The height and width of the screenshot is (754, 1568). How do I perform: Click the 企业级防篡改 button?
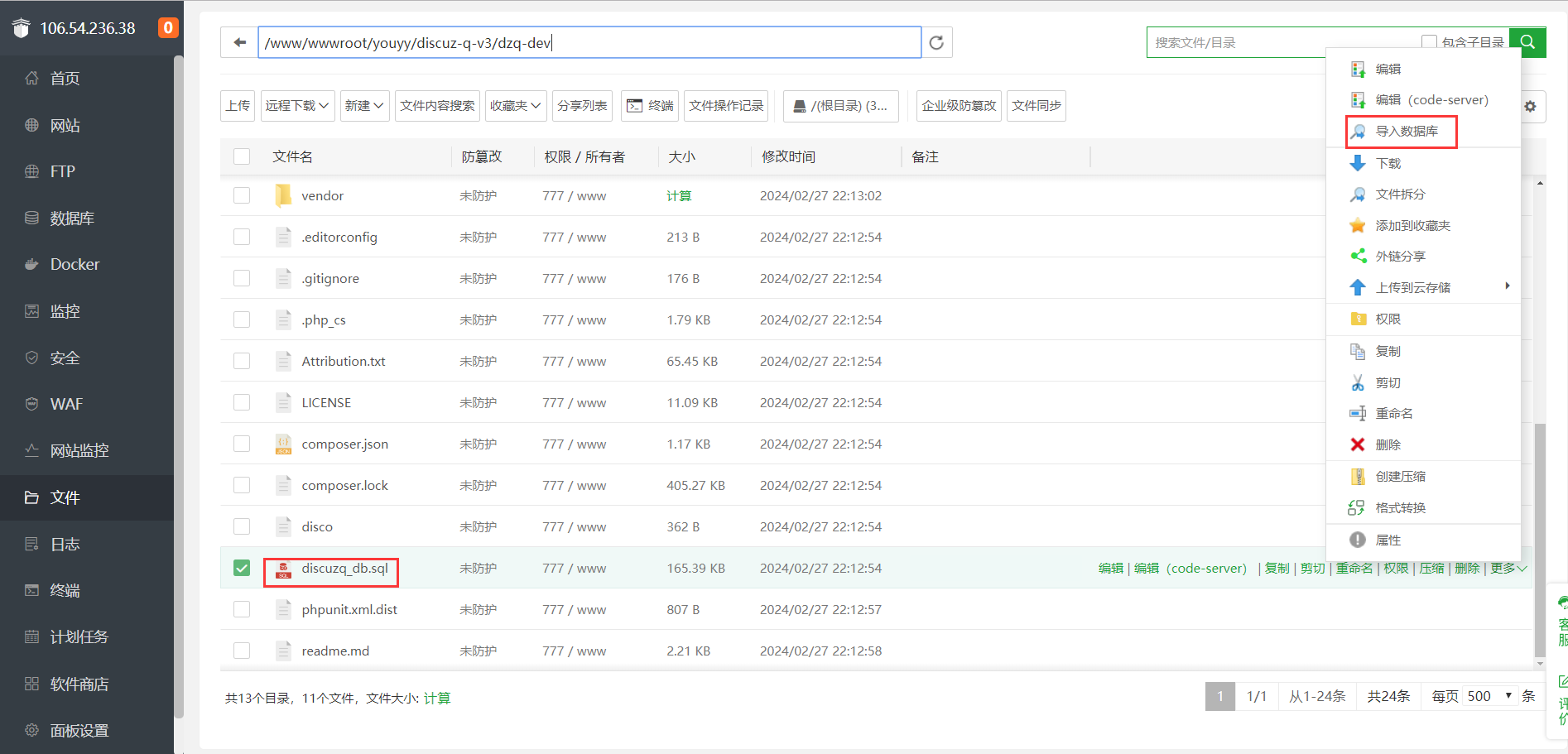pyautogui.click(x=959, y=106)
